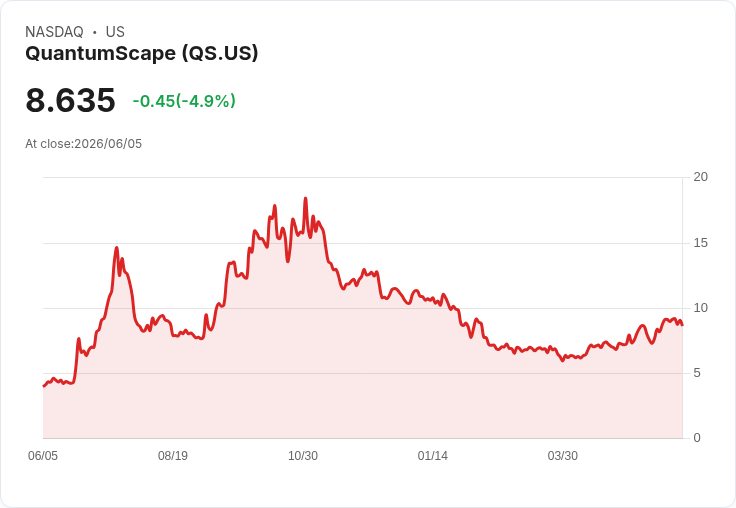Click the -0.45(-4.9%) change value
Viewport: 736px width, 508px height.
pos(184,101)
